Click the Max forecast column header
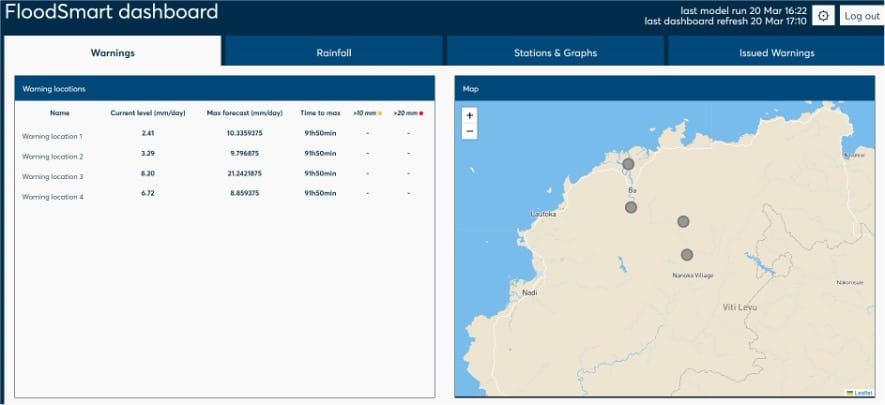The width and height of the screenshot is (885, 405). pyautogui.click(x=243, y=113)
